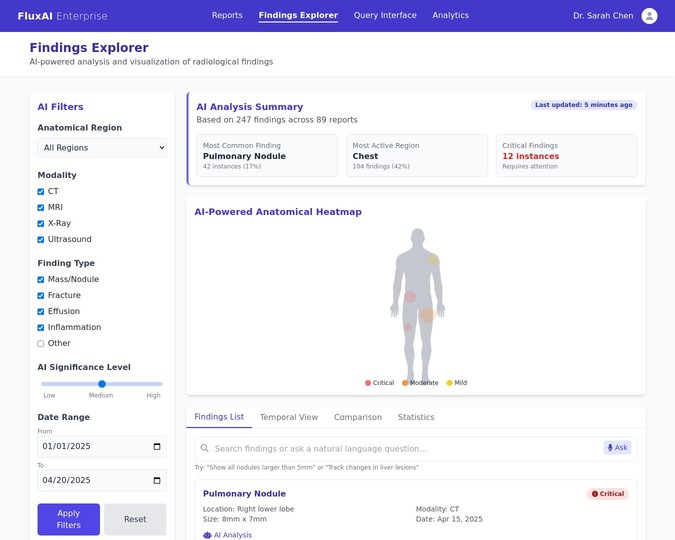Open the Reports nav item

pos(227,16)
